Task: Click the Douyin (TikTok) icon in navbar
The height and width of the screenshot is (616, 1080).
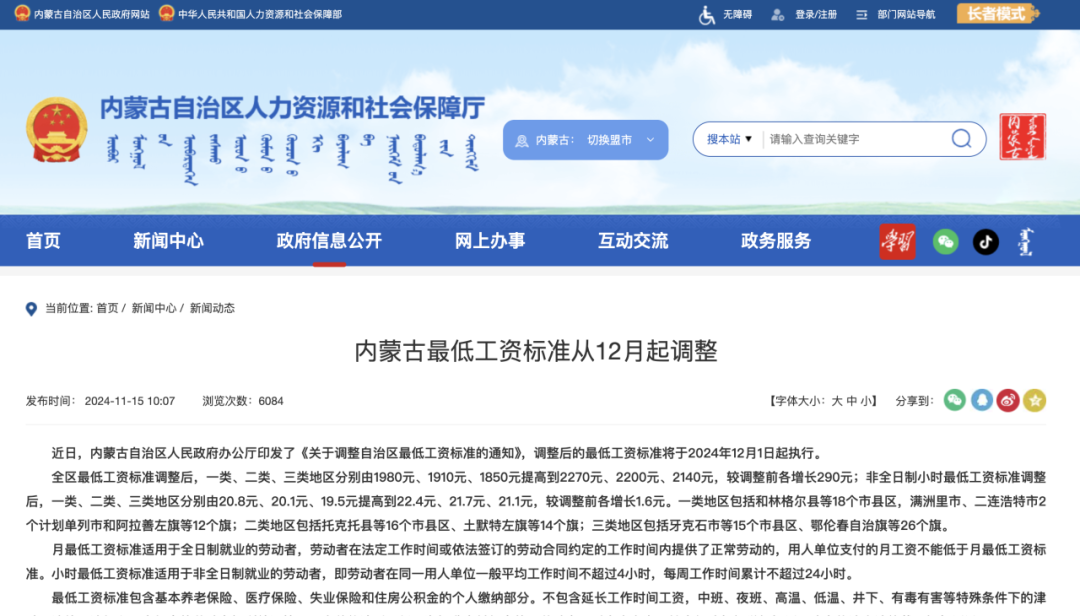Action: pyautogui.click(x=985, y=241)
